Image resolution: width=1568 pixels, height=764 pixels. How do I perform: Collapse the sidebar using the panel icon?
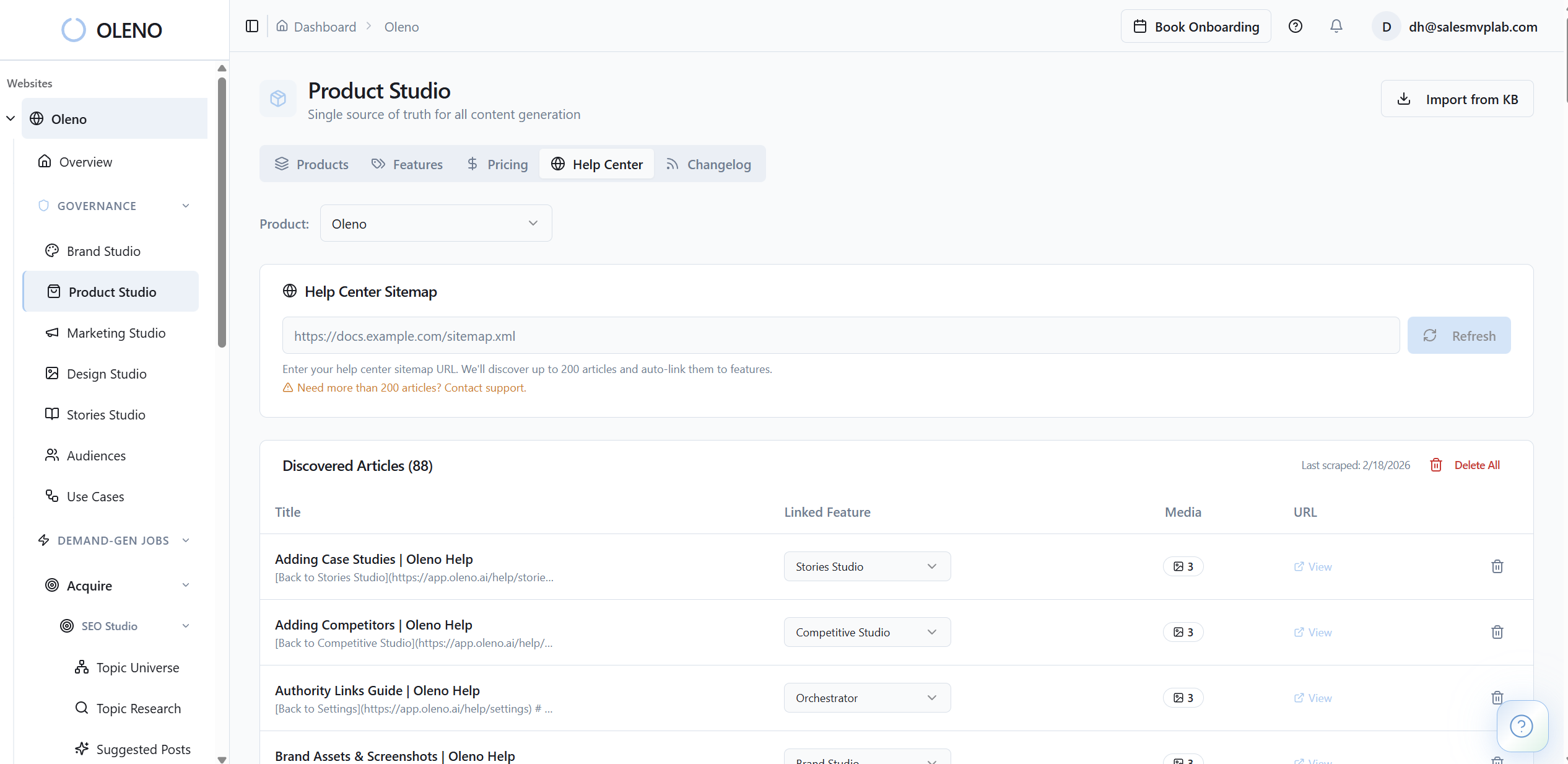click(x=251, y=26)
